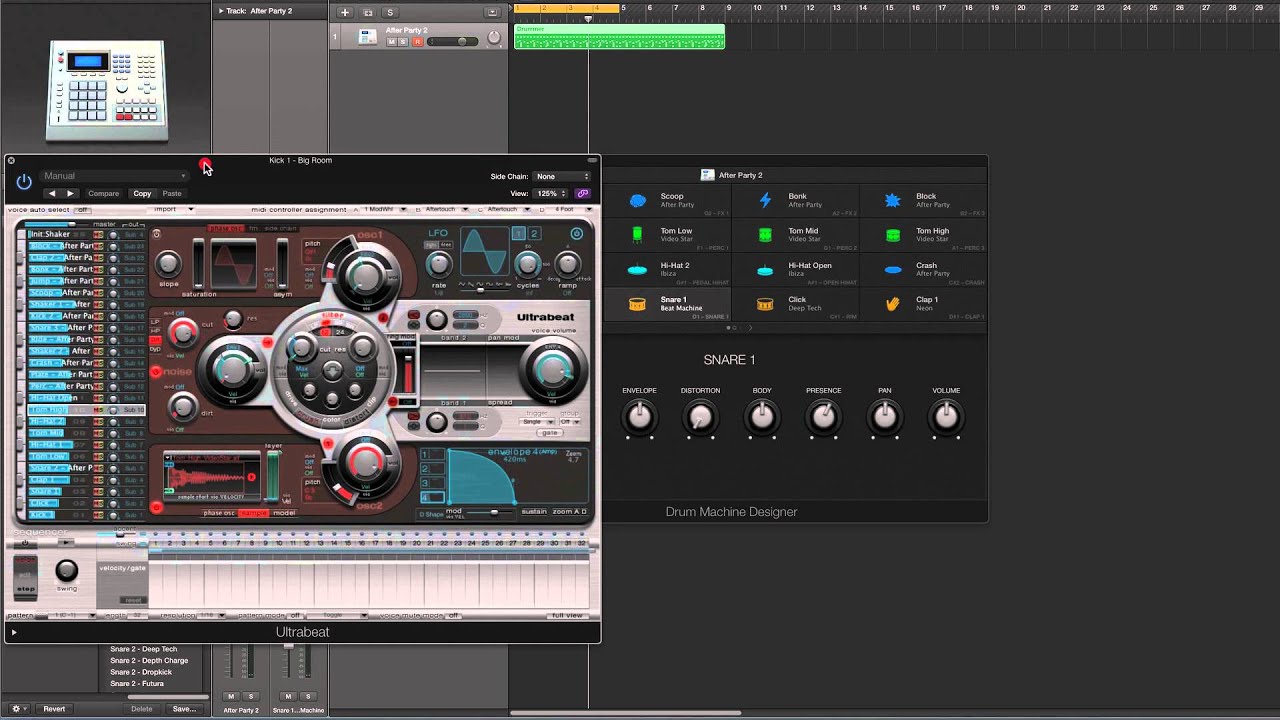Open the View 125% size dropdown
Image resolution: width=1280 pixels, height=720 pixels.
pos(550,193)
